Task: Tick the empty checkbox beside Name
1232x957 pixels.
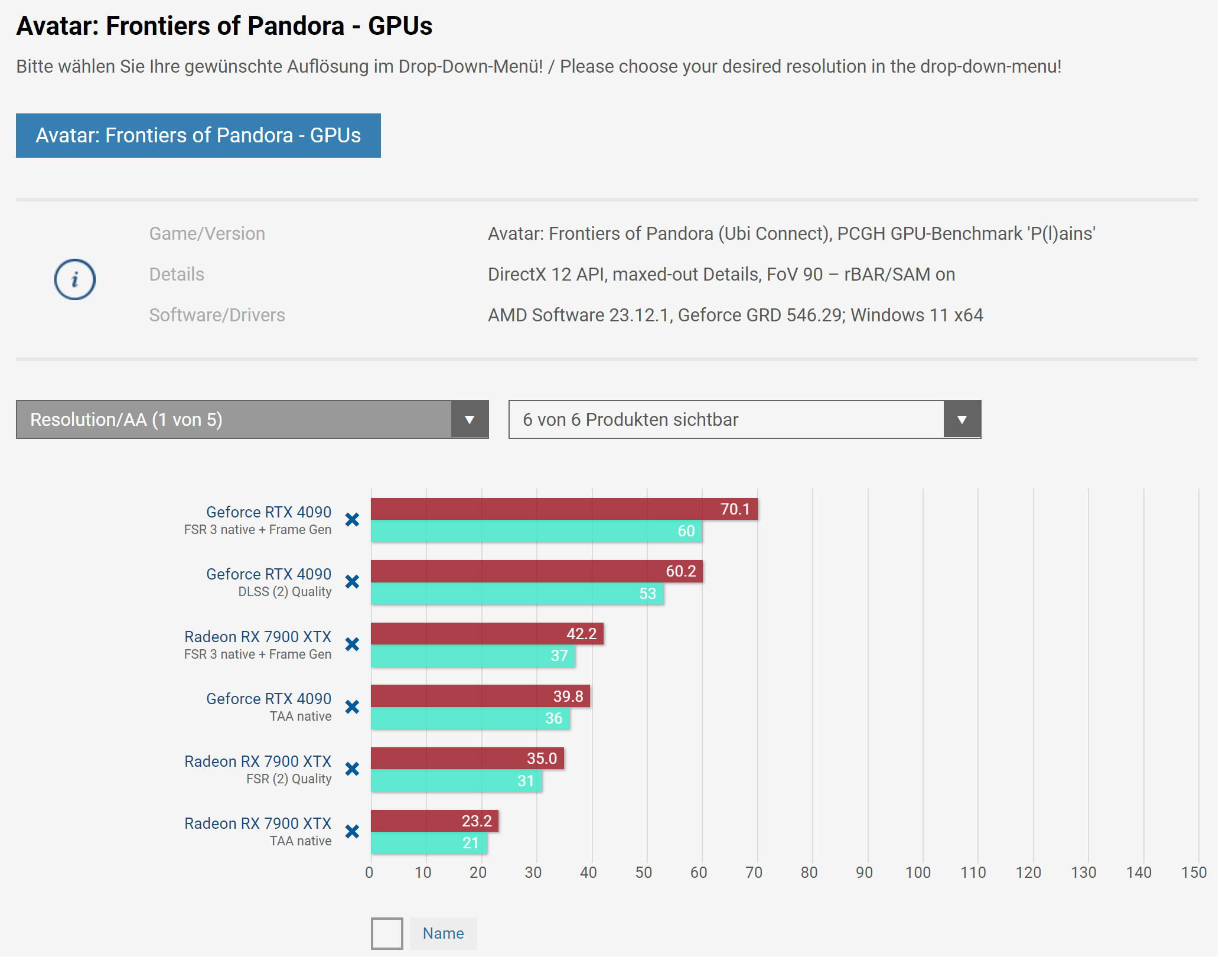Action: (387, 933)
